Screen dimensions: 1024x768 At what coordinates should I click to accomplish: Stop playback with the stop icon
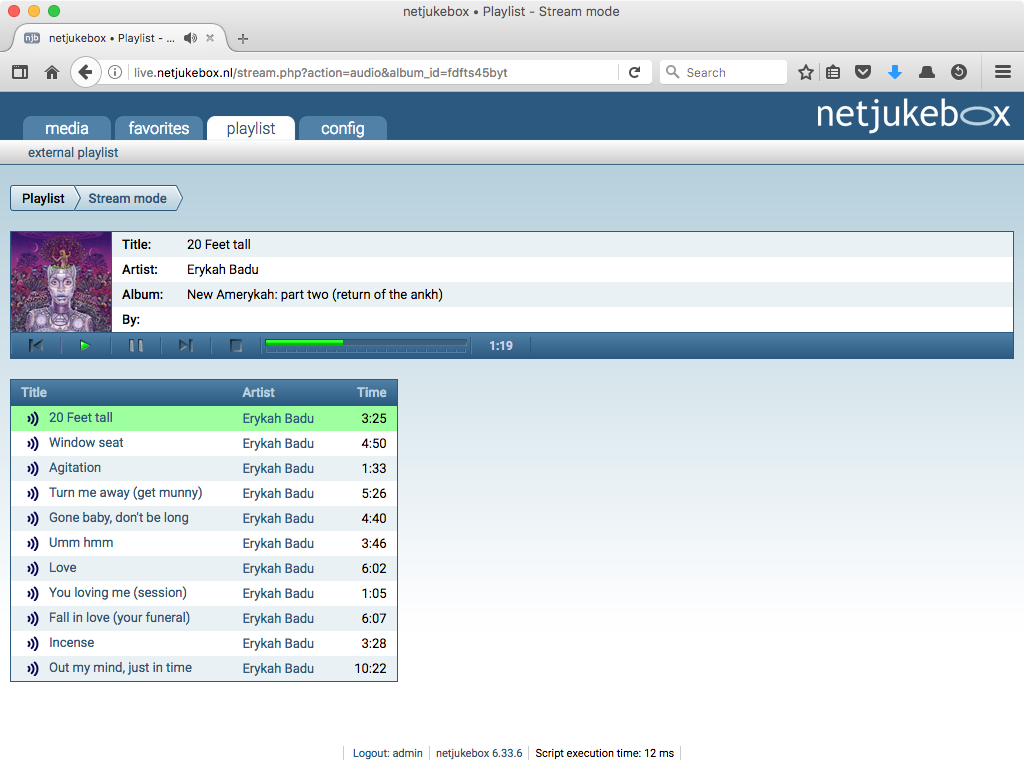tap(236, 345)
